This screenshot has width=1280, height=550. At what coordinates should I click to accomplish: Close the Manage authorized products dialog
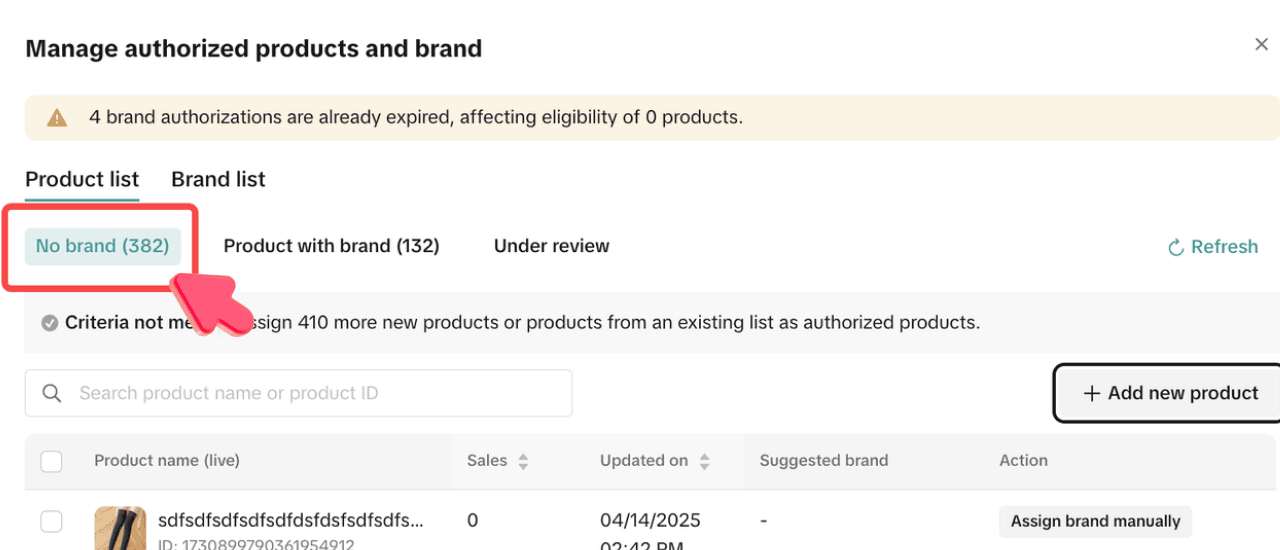pyautogui.click(x=1261, y=45)
